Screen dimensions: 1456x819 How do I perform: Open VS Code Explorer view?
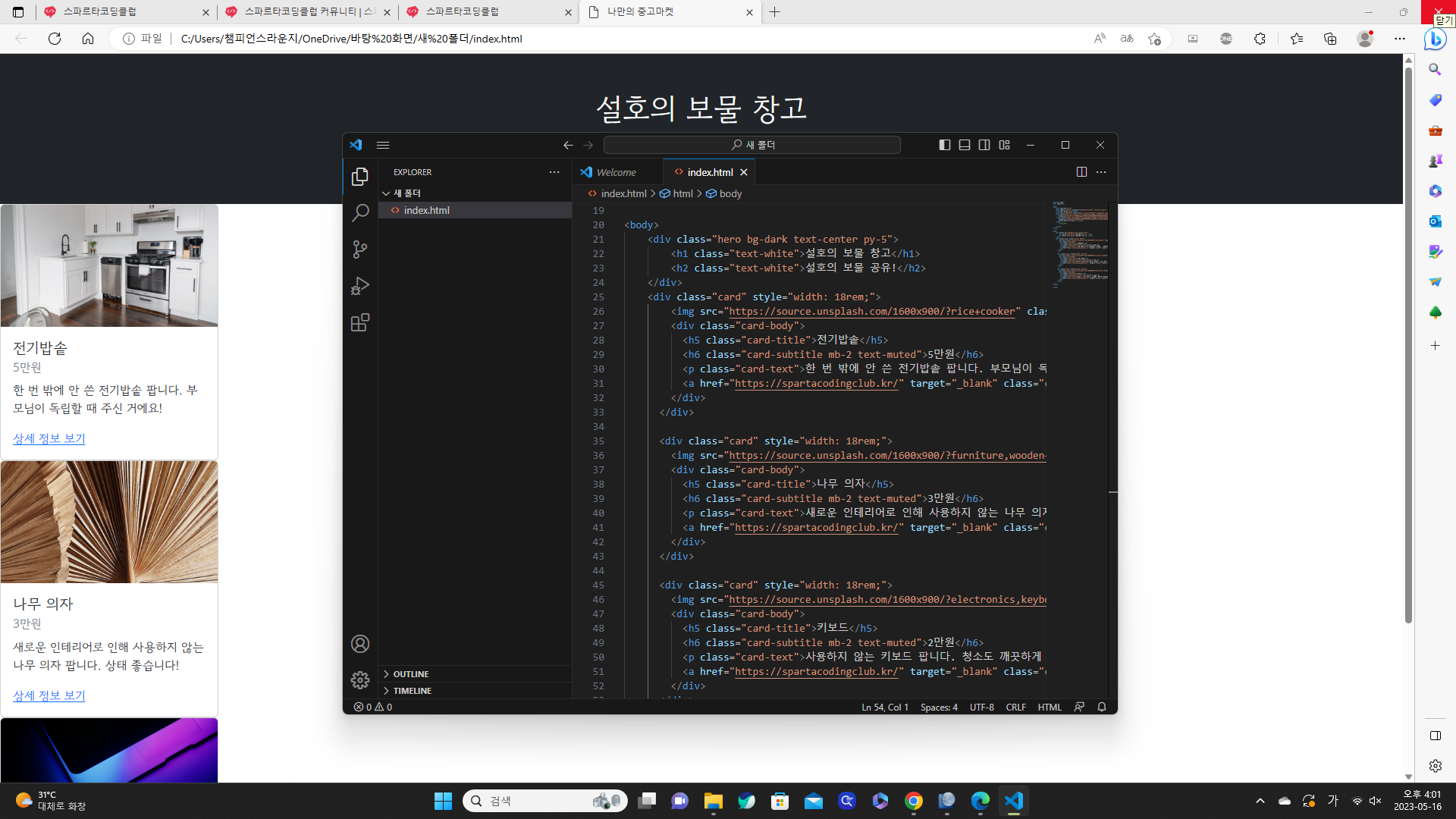[360, 177]
